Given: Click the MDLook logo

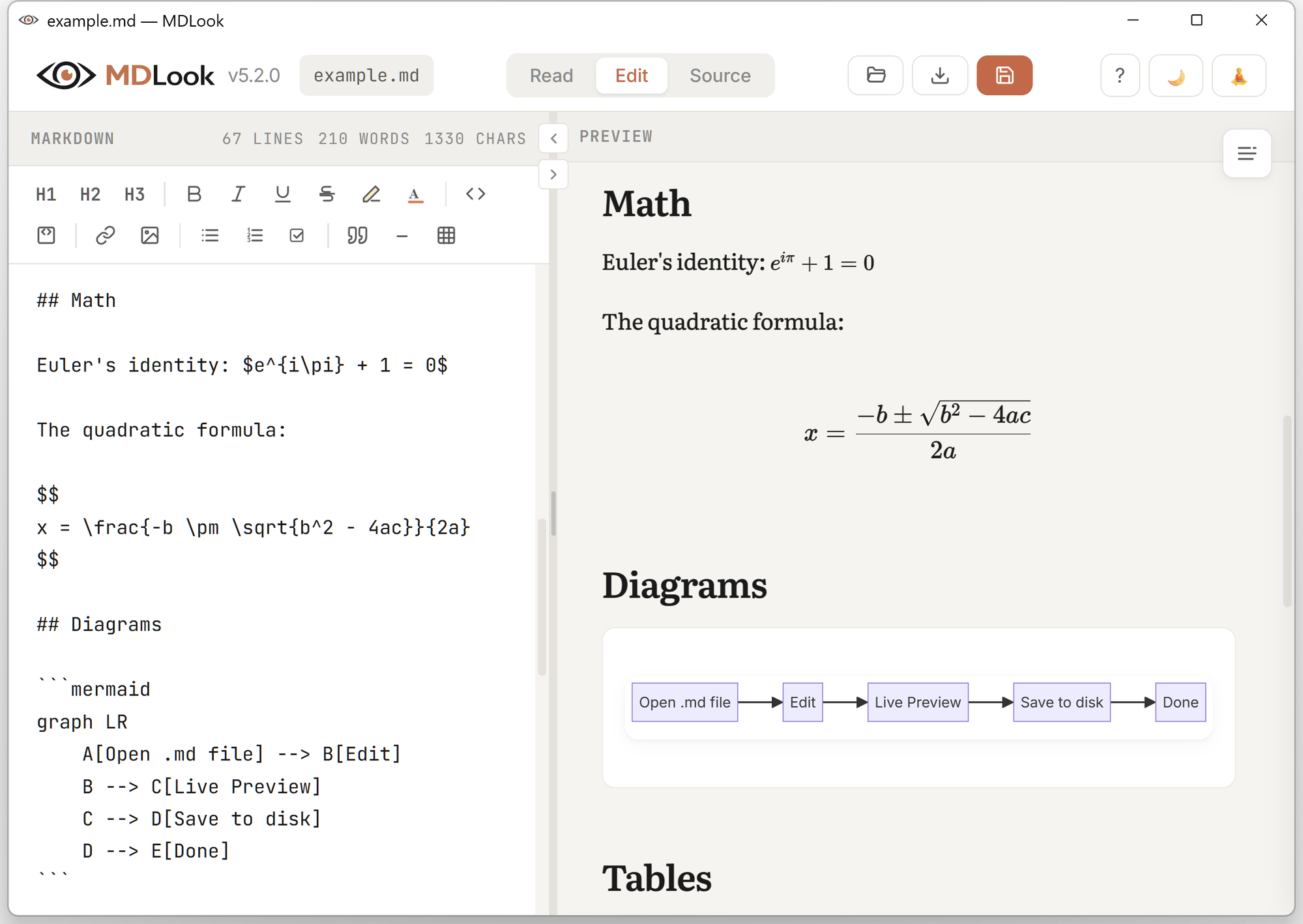Looking at the screenshot, I should tap(125, 76).
